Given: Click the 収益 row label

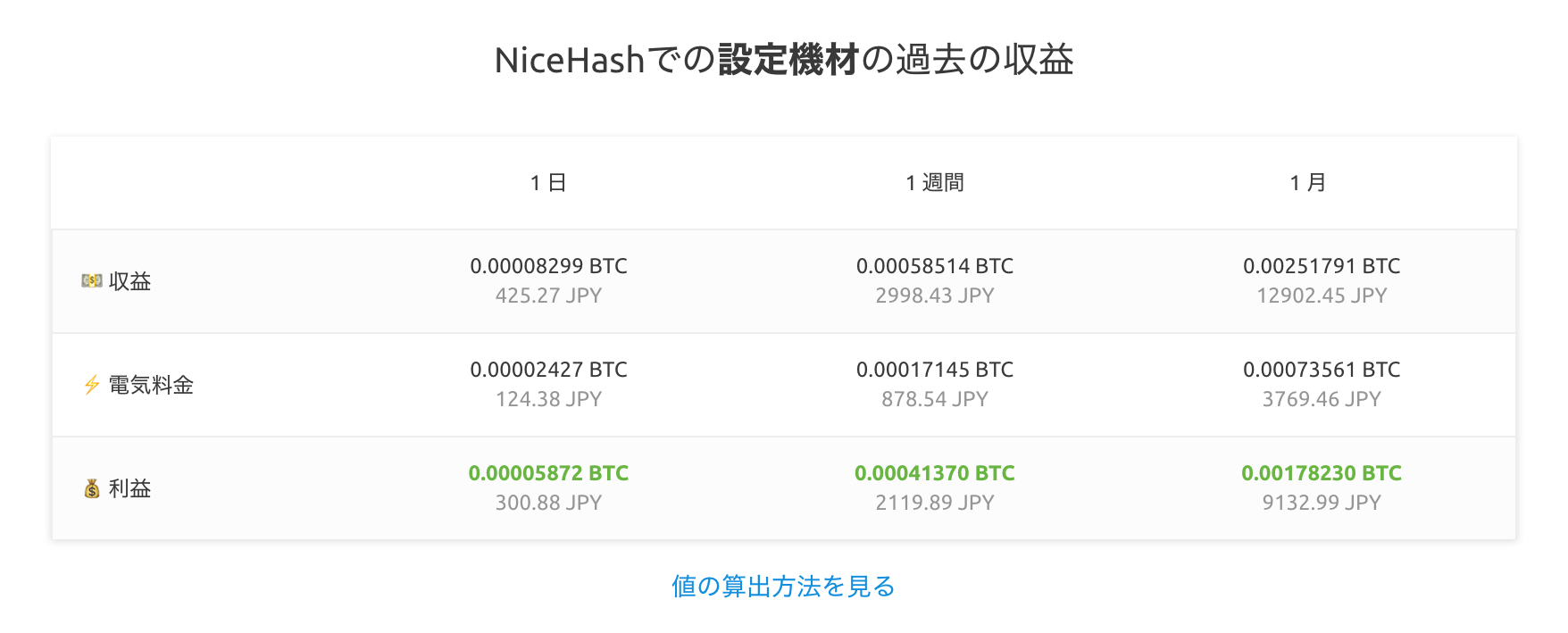Looking at the screenshot, I should [129, 281].
